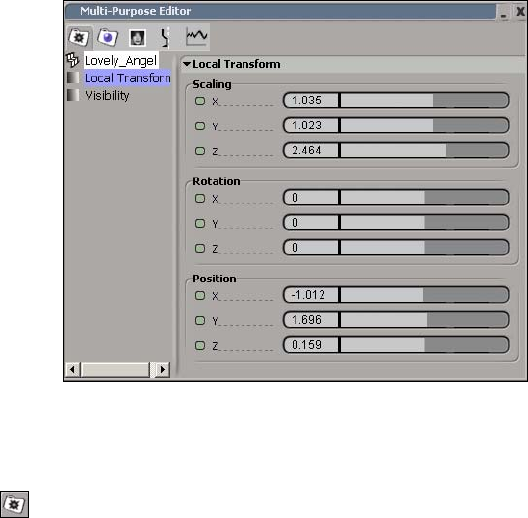Click the Position Z slider bar
528x518 pixels.
click(424, 345)
